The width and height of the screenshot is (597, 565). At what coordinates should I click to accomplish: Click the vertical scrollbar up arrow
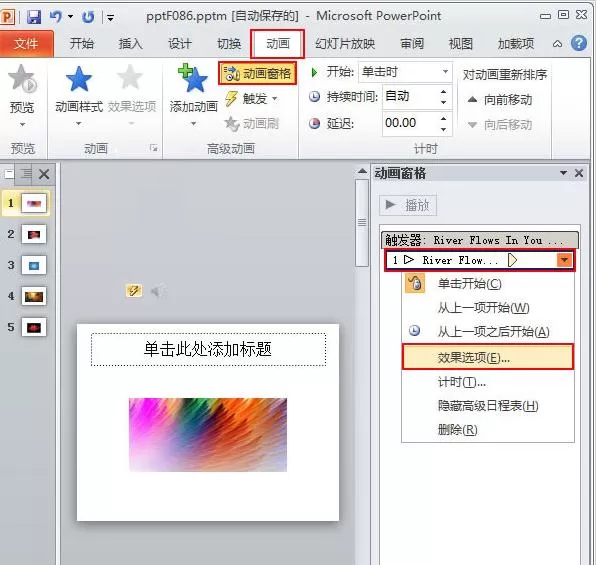[362, 172]
